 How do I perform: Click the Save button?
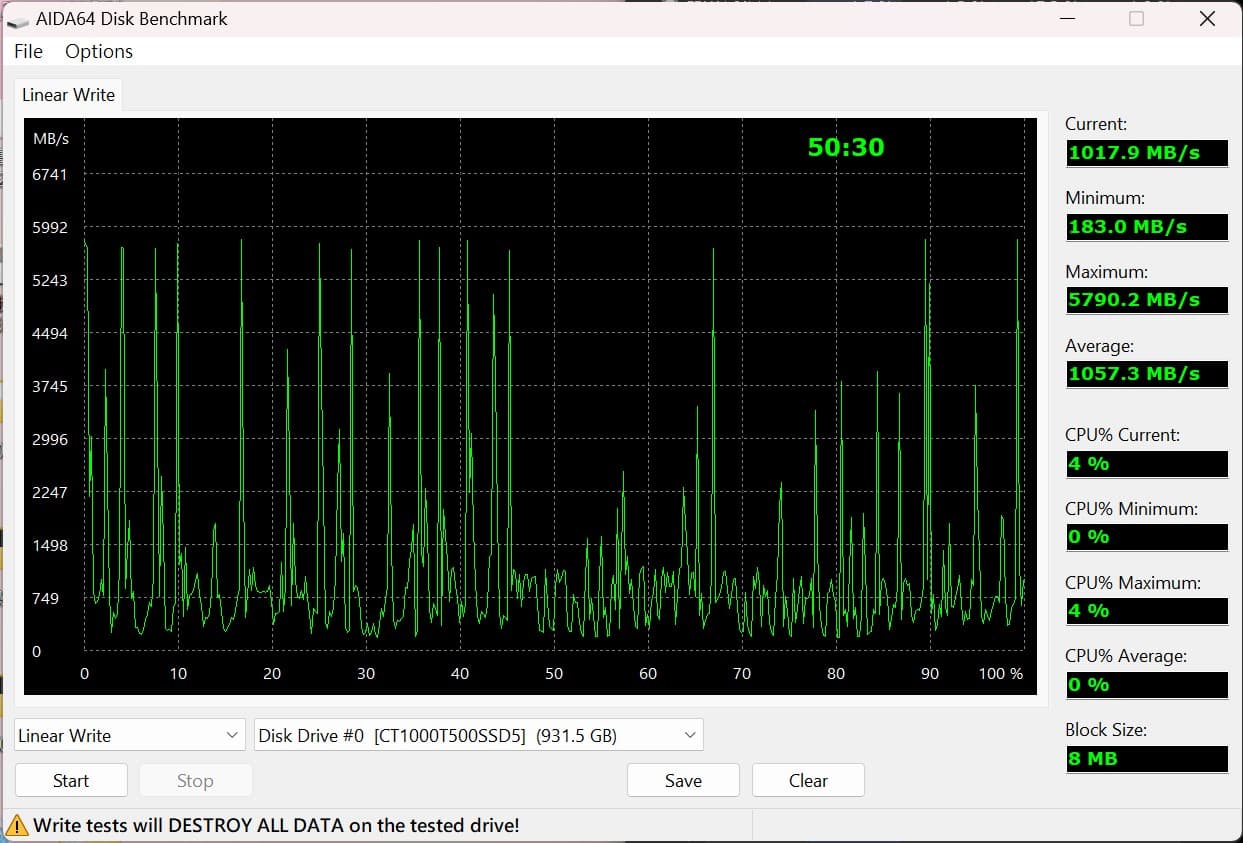683,780
